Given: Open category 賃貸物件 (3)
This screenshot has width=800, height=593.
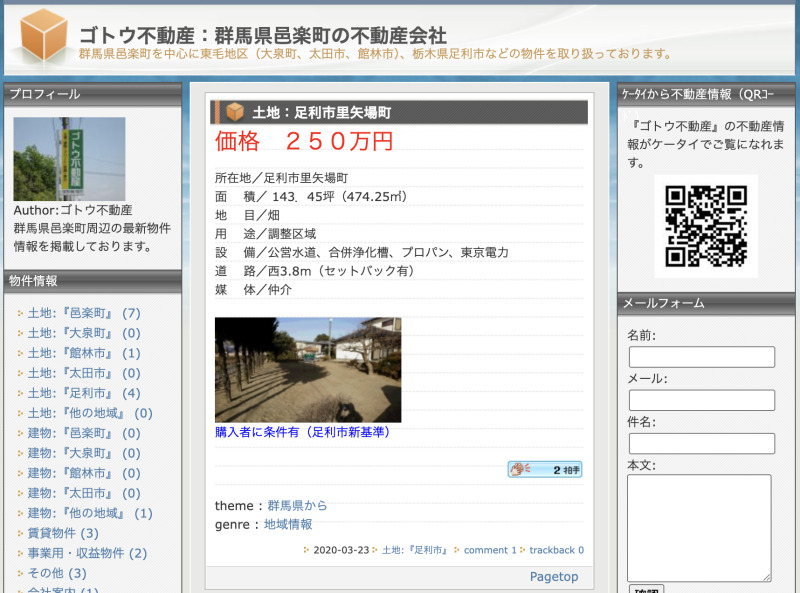Looking at the screenshot, I should tap(63, 533).
